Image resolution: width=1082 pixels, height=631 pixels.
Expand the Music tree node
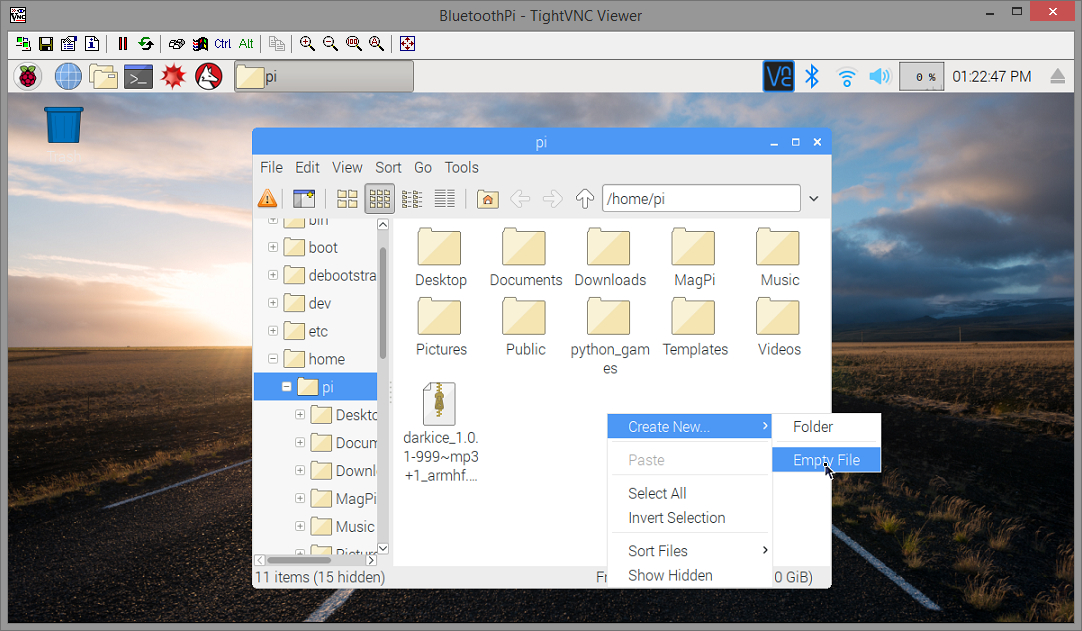299,526
